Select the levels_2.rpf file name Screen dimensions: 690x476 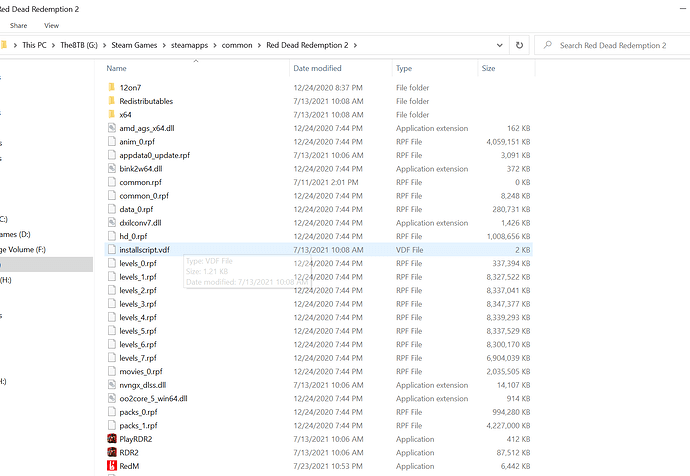pyautogui.click(x=138, y=290)
